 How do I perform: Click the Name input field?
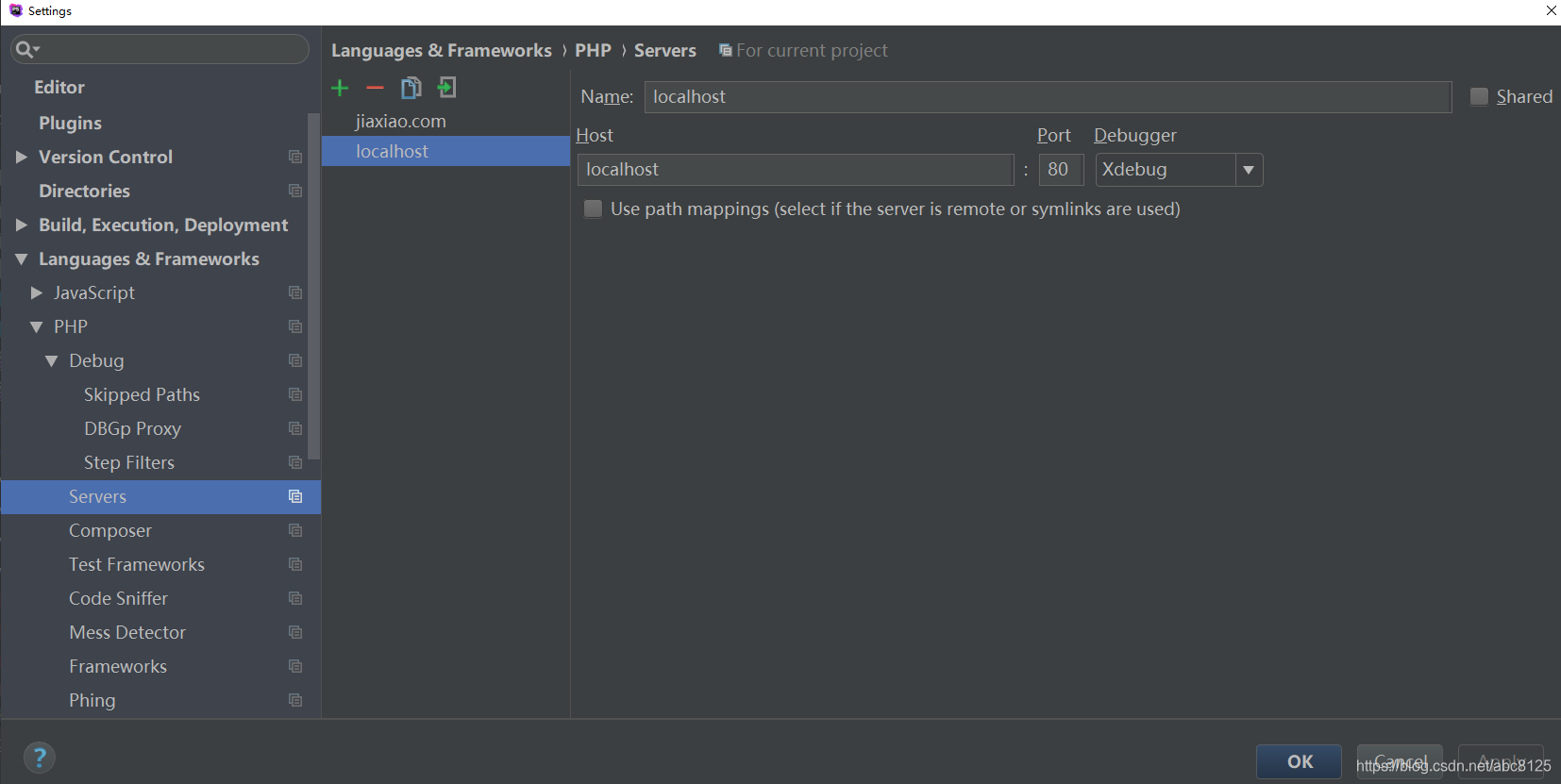[x=1048, y=96]
